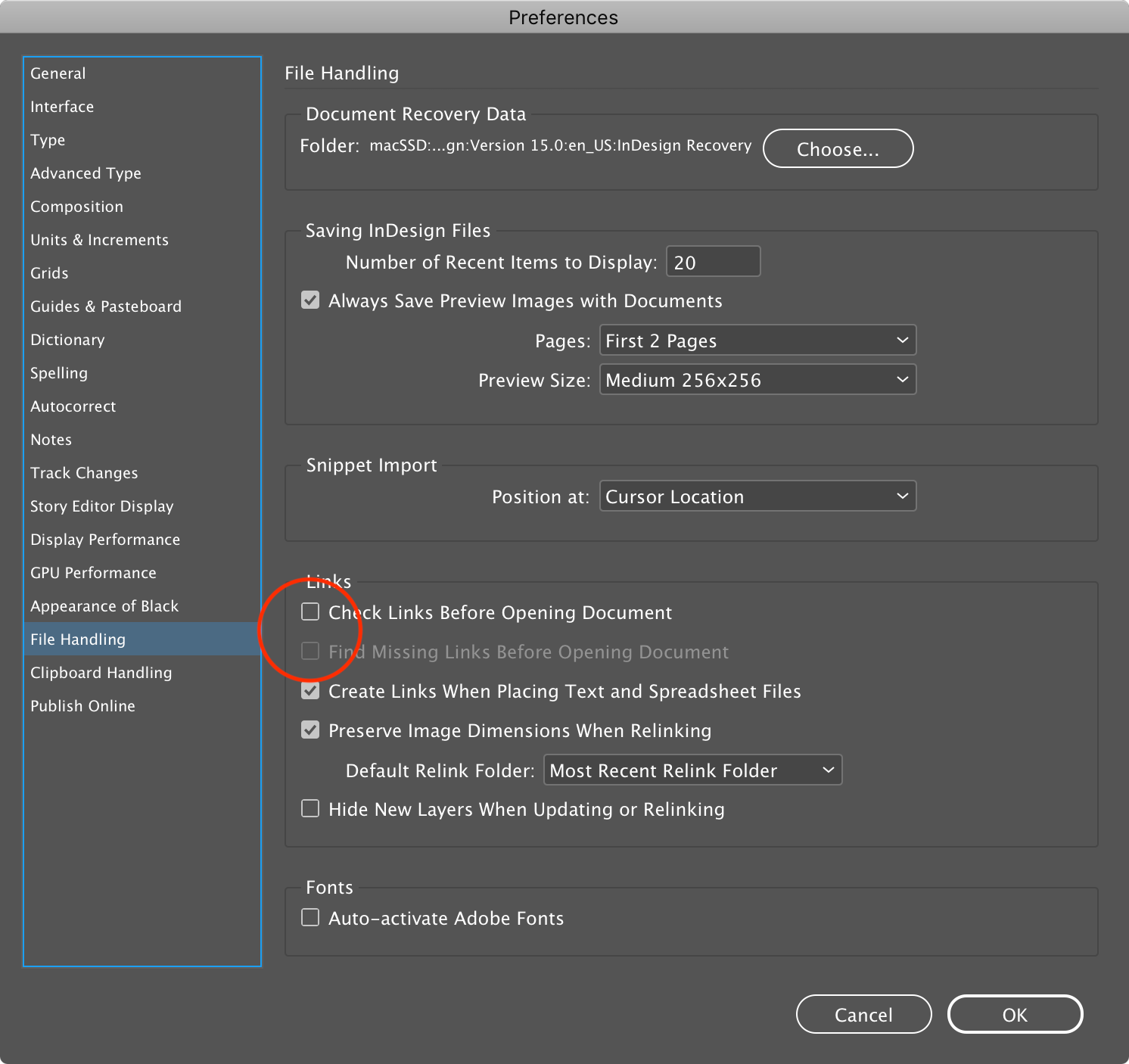
Task: Select the Publish Online category
Action: (x=83, y=705)
